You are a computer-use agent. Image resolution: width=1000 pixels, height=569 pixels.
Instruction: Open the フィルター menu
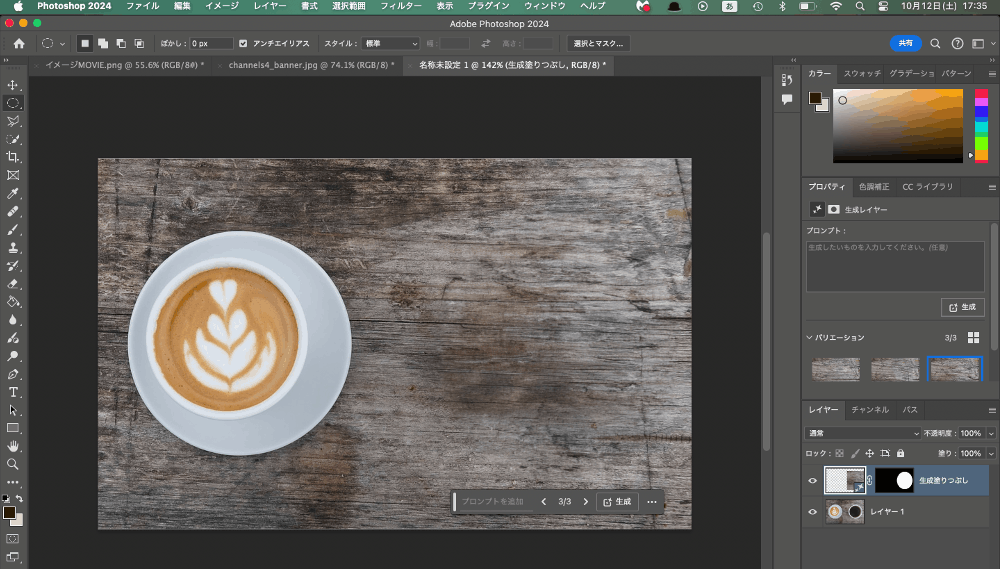pyautogui.click(x=399, y=6)
